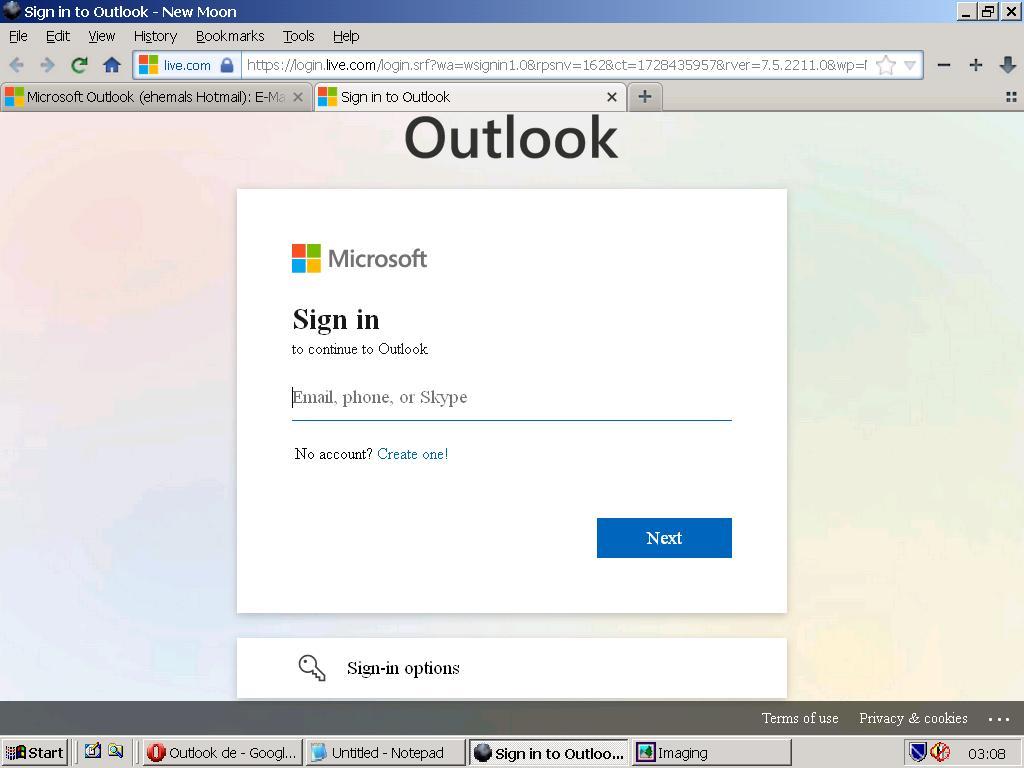Click the Sign in to Outlook taskbar button
This screenshot has height=768, width=1024.
549,753
